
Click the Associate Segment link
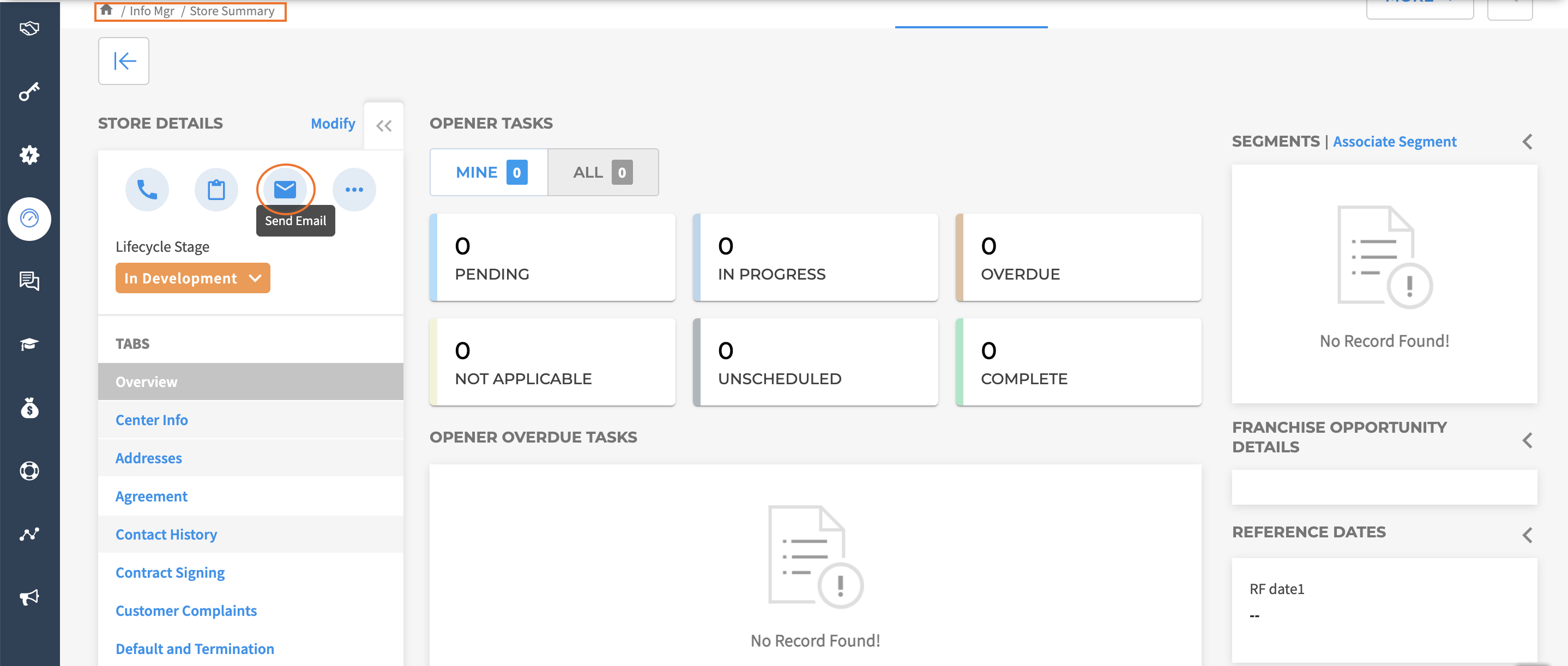(x=1395, y=142)
